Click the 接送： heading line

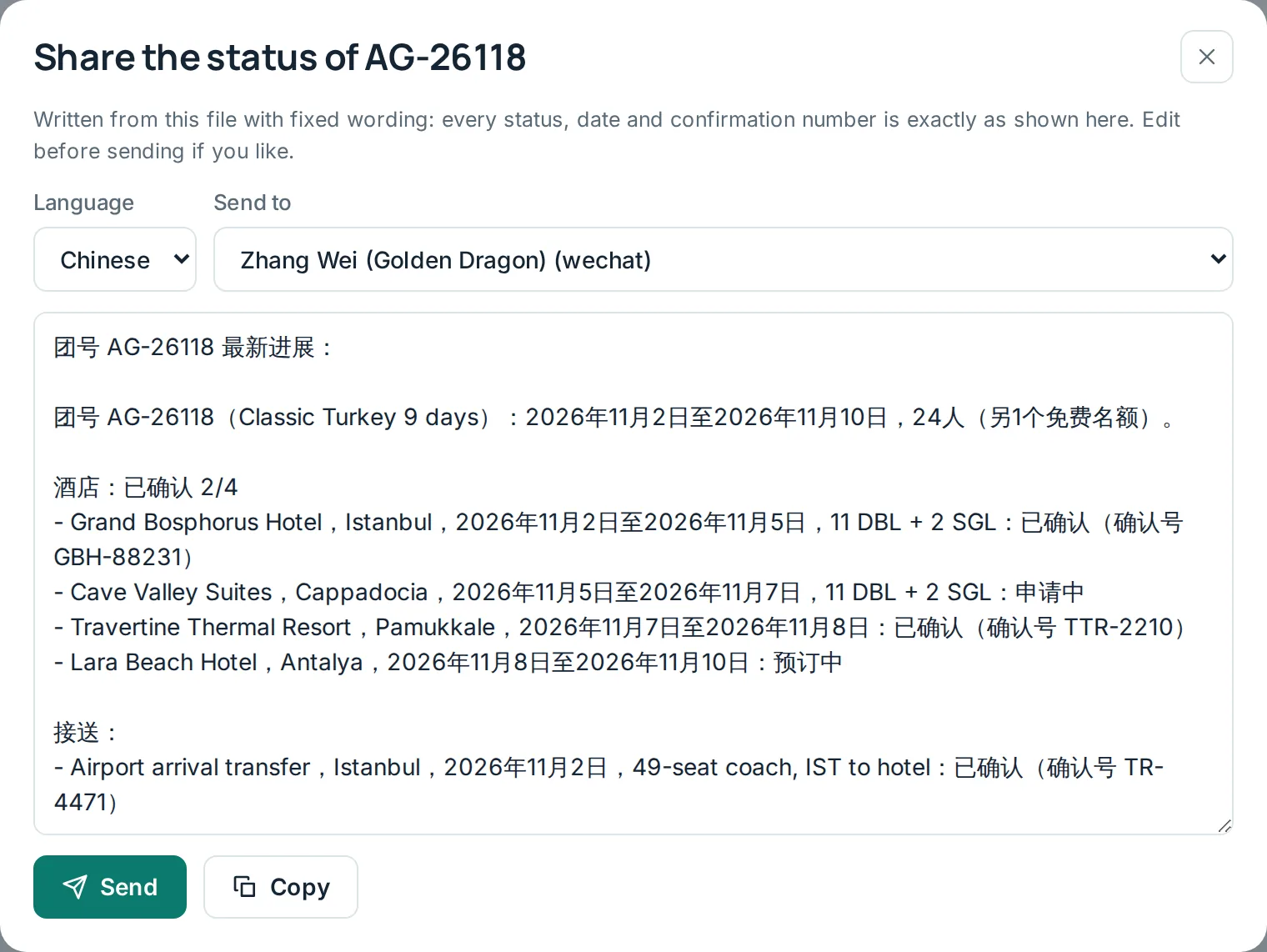click(85, 732)
